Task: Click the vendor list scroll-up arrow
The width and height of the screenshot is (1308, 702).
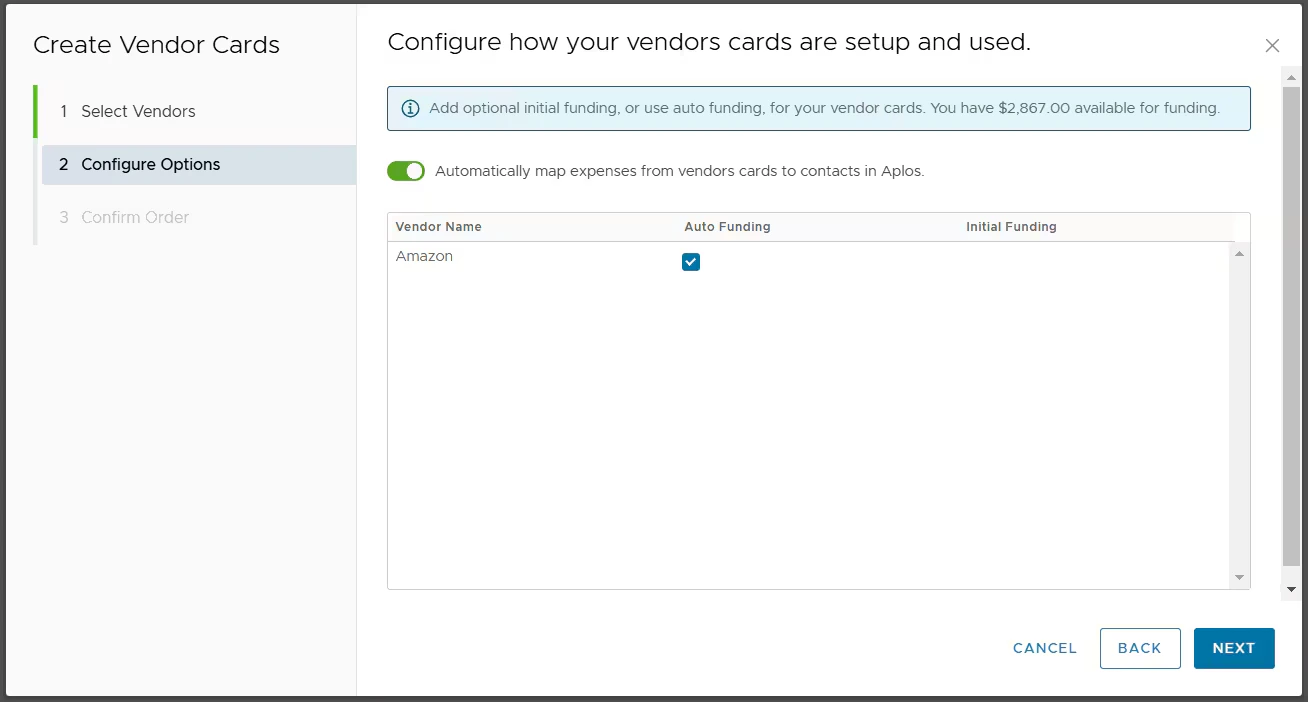Action: click(1239, 253)
